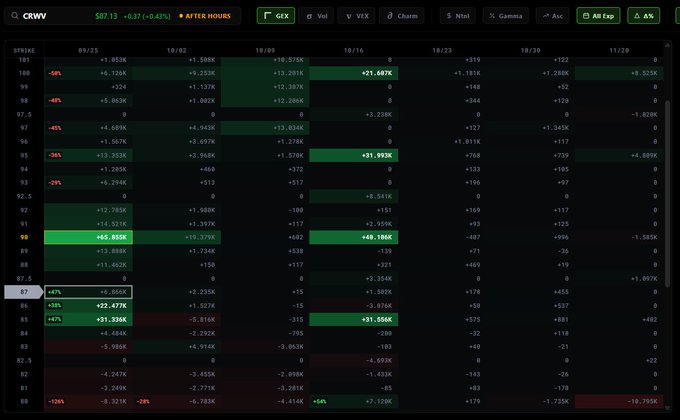Click the +21.607K cell at strike 100

coord(353,73)
